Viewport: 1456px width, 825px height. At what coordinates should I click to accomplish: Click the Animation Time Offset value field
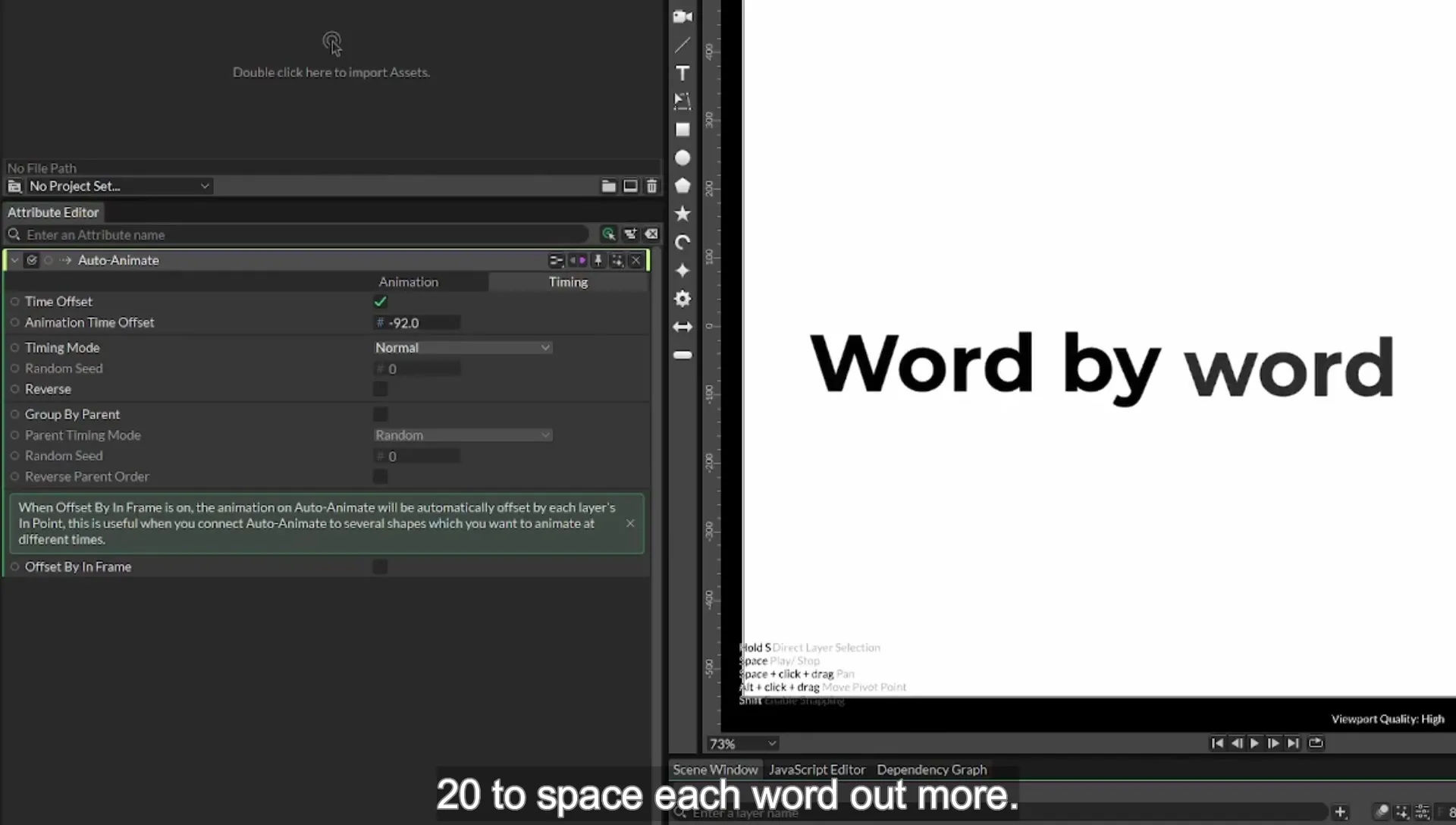(x=417, y=323)
